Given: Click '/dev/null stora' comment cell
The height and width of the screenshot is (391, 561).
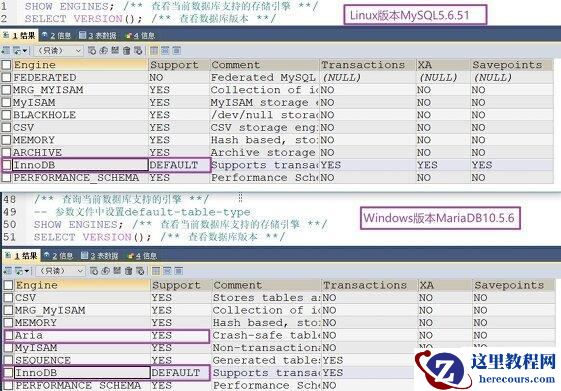Looking at the screenshot, I should (x=264, y=115).
